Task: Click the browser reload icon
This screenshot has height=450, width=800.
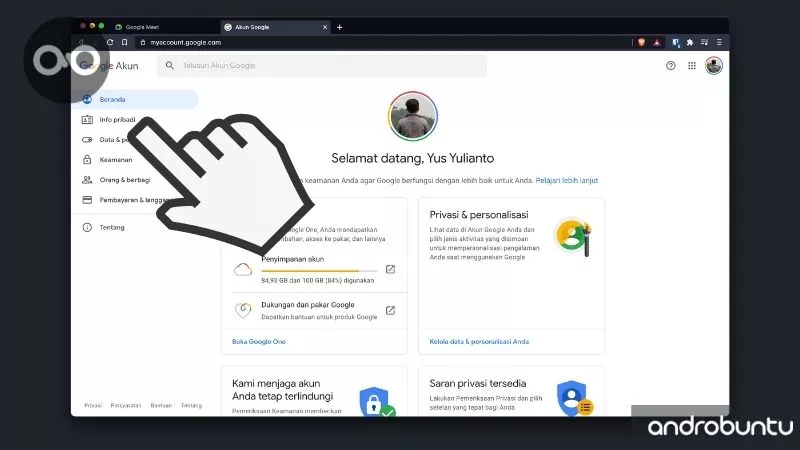Action: click(110, 42)
